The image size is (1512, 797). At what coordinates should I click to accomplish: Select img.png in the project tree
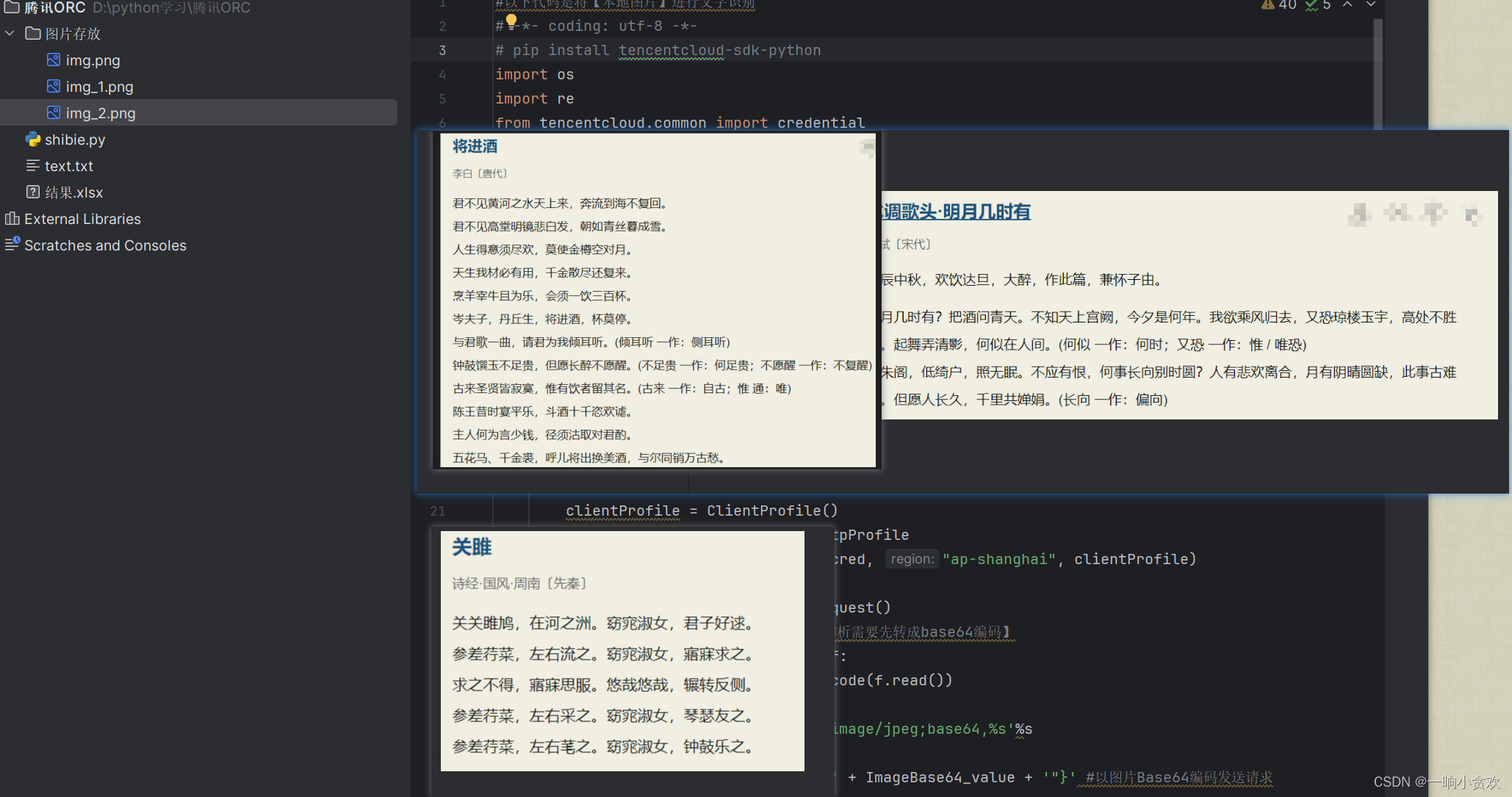click(x=93, y=60)
